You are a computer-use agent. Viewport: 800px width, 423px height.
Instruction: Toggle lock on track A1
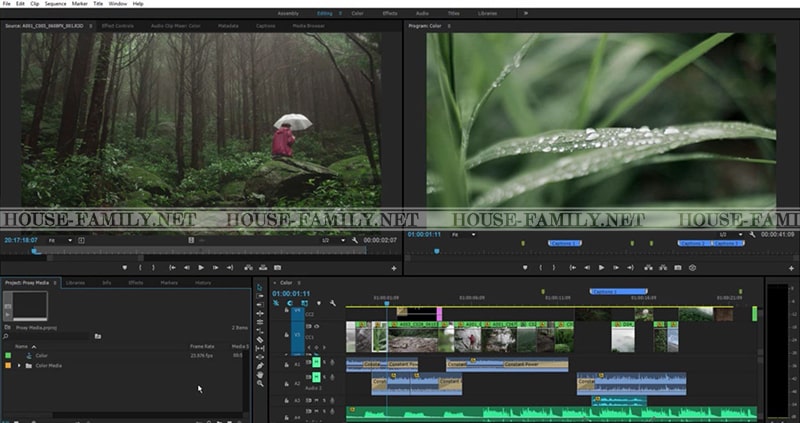point(286,364)
